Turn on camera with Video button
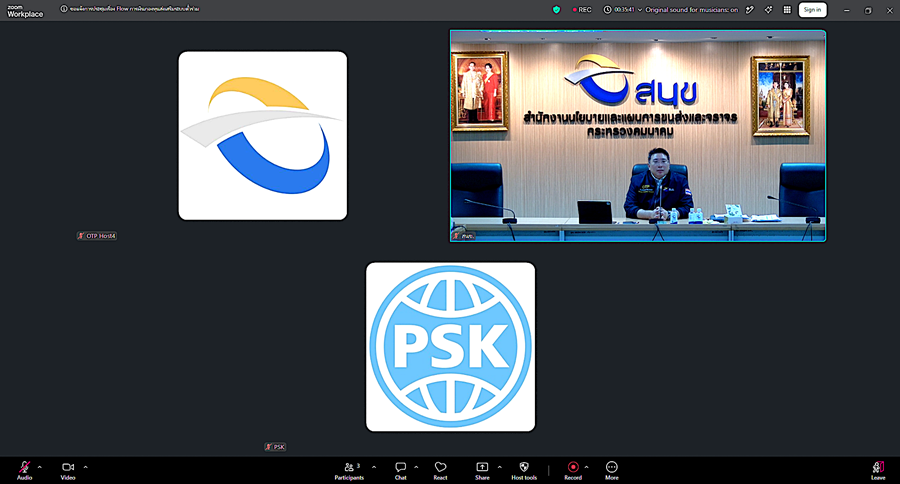Image resolution: width=900 pixels, height=484 pixels. point(68,470)
